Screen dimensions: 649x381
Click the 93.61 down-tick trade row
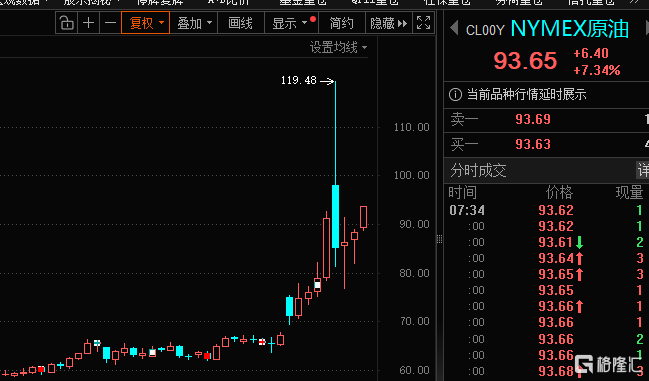[x=546, y=242]
